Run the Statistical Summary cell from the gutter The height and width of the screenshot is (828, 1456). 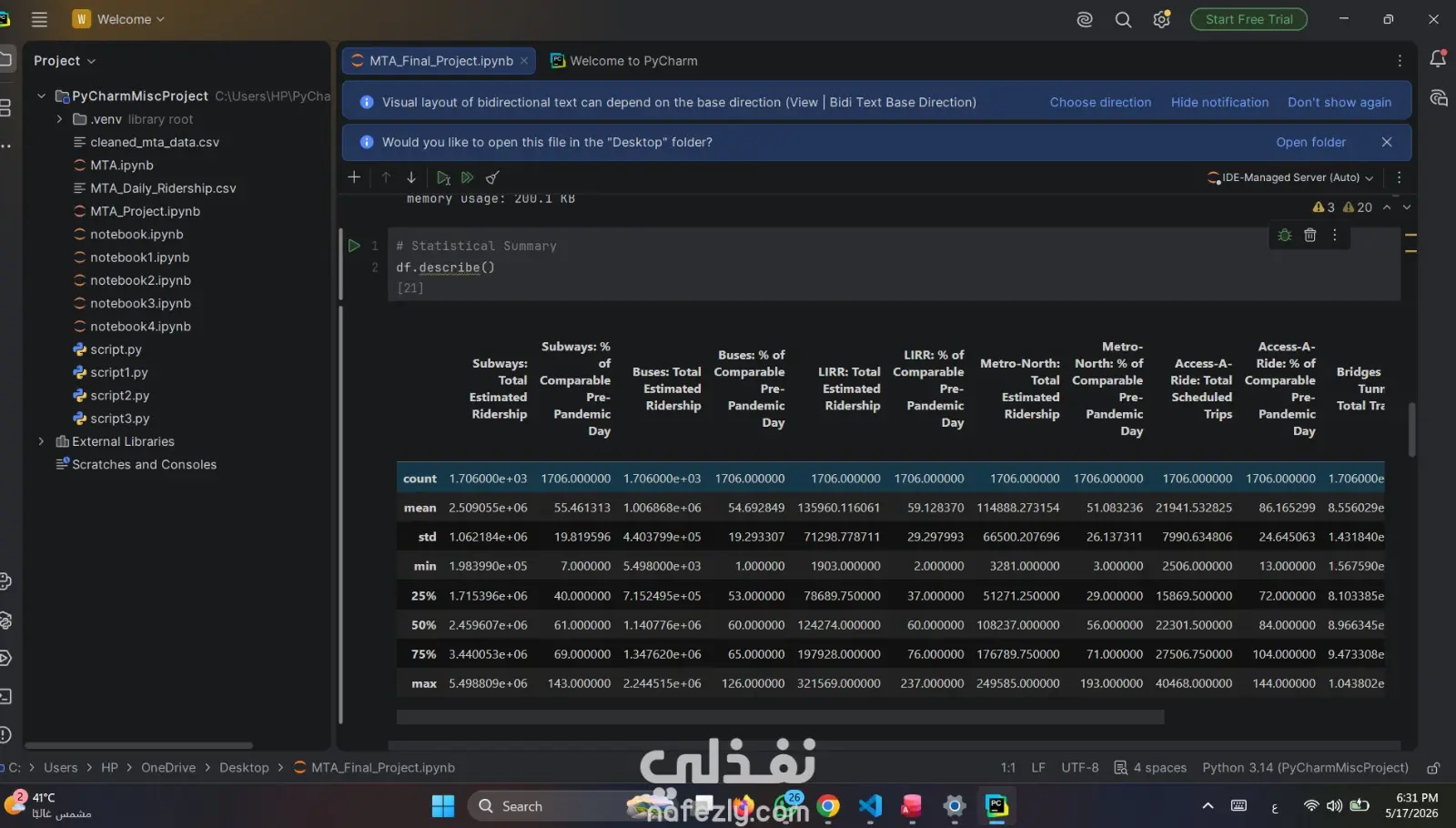click(354, 246)
